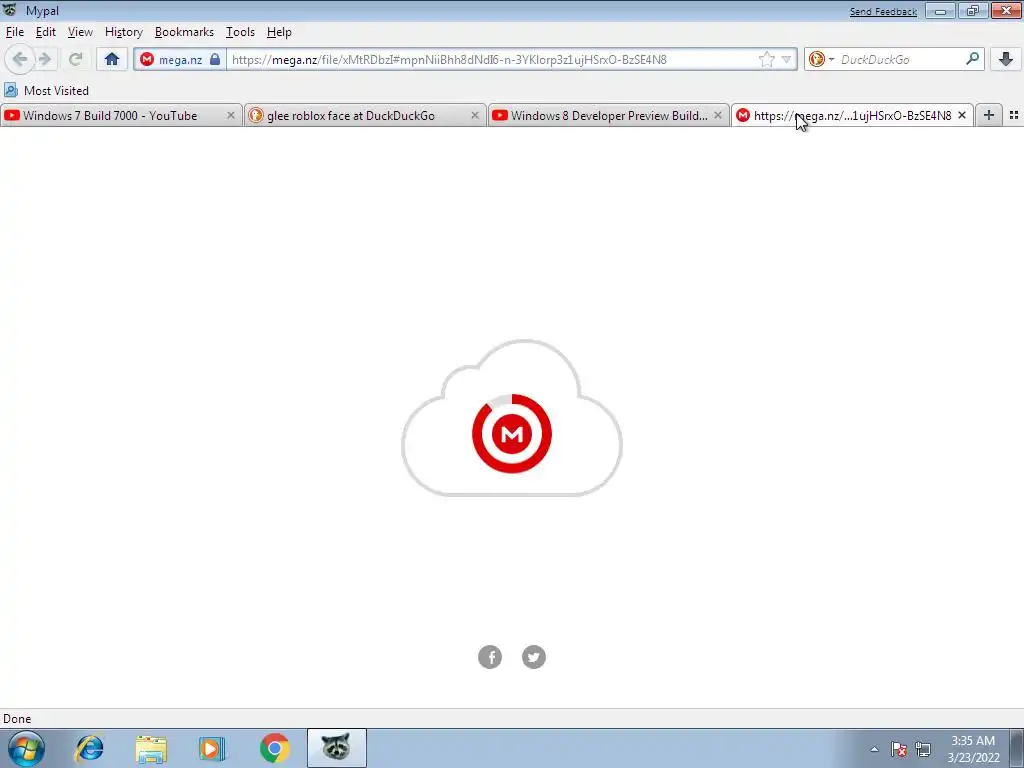Go back using the back arrow
This screenshot has height=768, width=1024.
20,59
